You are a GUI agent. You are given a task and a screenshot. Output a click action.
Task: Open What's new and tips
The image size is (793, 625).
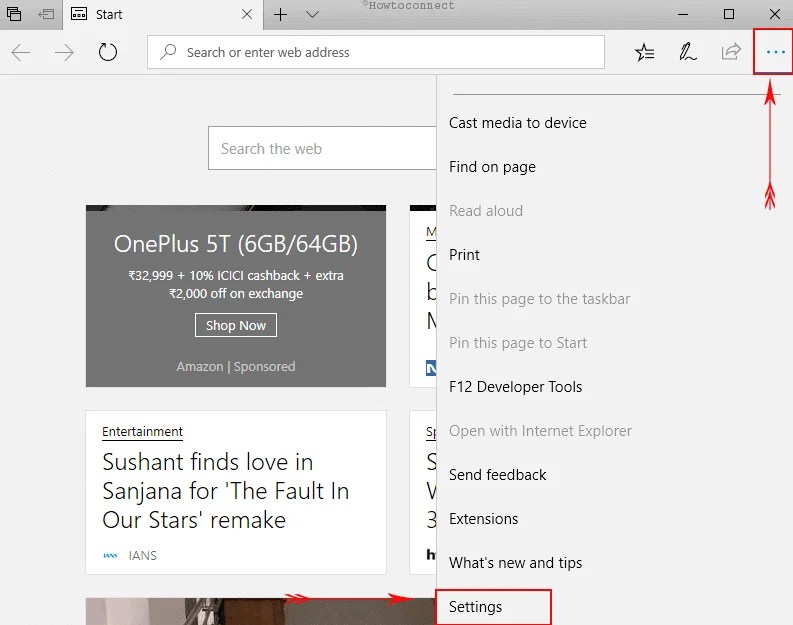[x=515, y=563]
